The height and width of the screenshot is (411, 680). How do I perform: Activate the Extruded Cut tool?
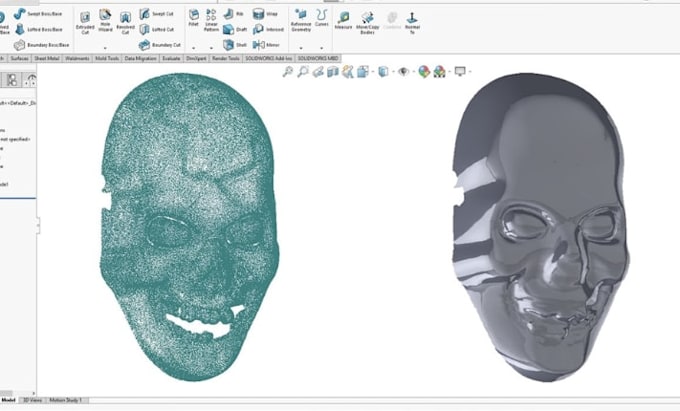(x=85, y=23)
